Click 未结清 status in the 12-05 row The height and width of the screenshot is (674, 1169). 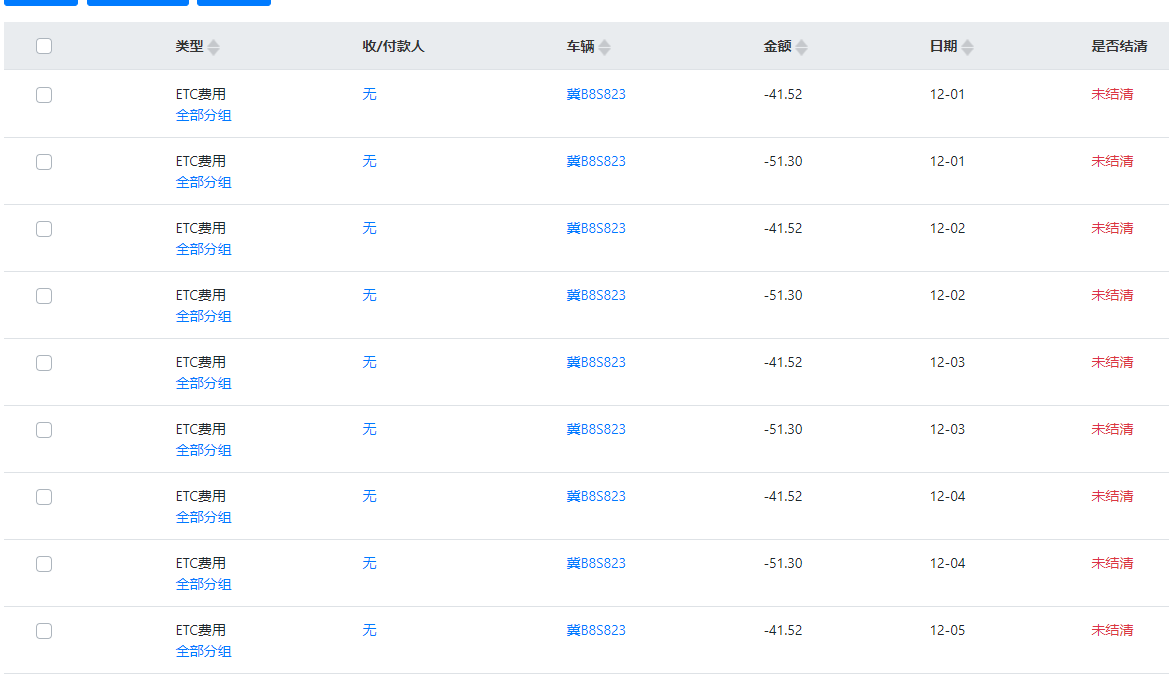click(x=1112, y=630)
